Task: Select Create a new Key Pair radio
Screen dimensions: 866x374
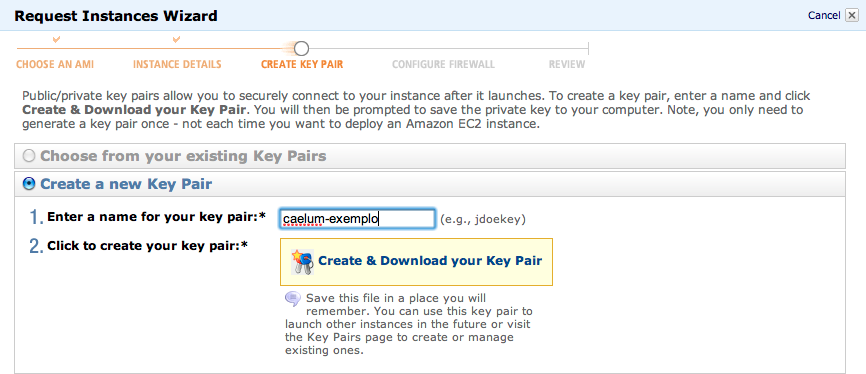Action: pos(28,184)
